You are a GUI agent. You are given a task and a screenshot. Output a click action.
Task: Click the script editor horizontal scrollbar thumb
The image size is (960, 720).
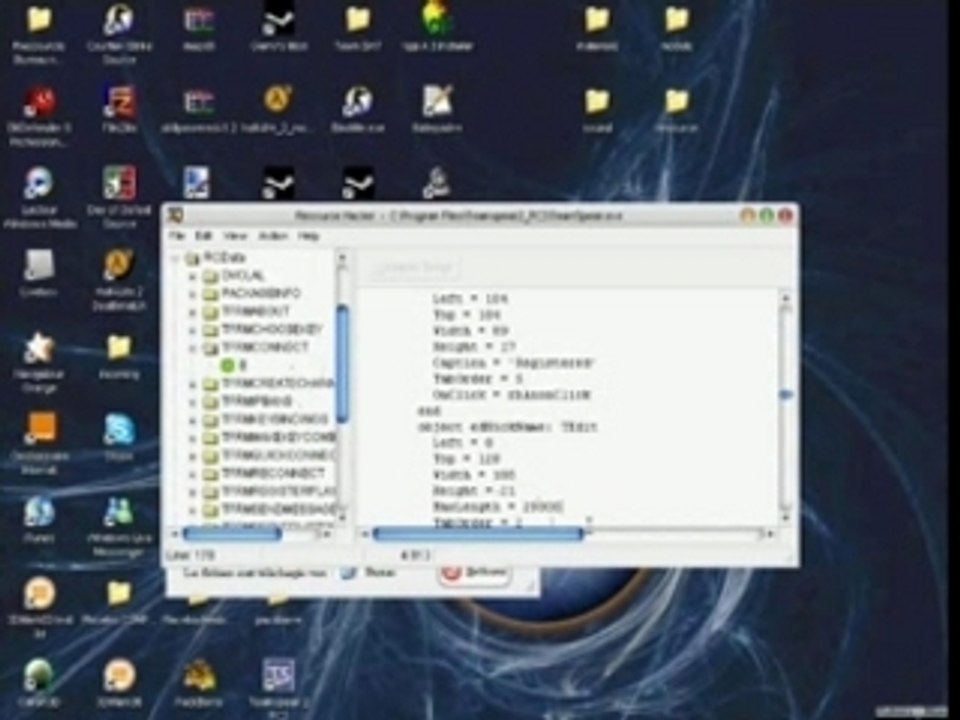pyautogui.click(x=478, y=534)
